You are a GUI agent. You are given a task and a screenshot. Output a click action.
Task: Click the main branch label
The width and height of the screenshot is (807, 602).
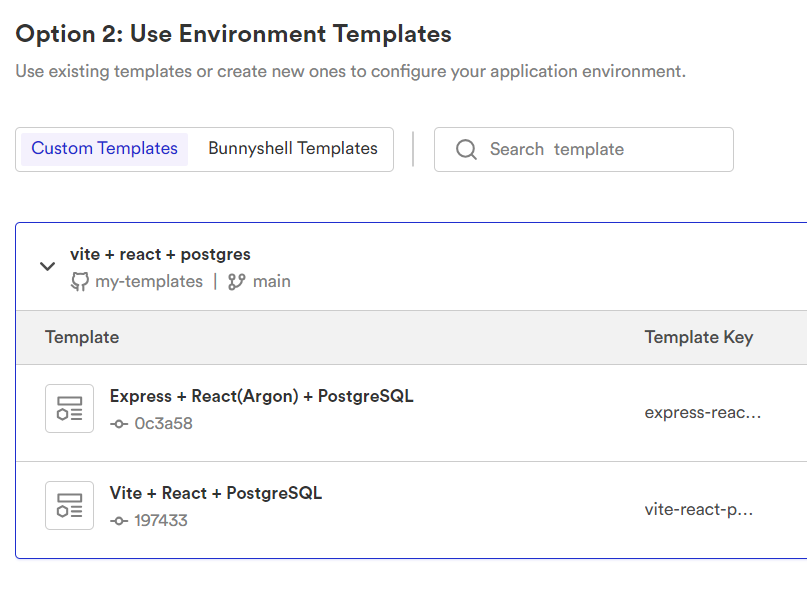pyautogui.click(x=272, y=282)
